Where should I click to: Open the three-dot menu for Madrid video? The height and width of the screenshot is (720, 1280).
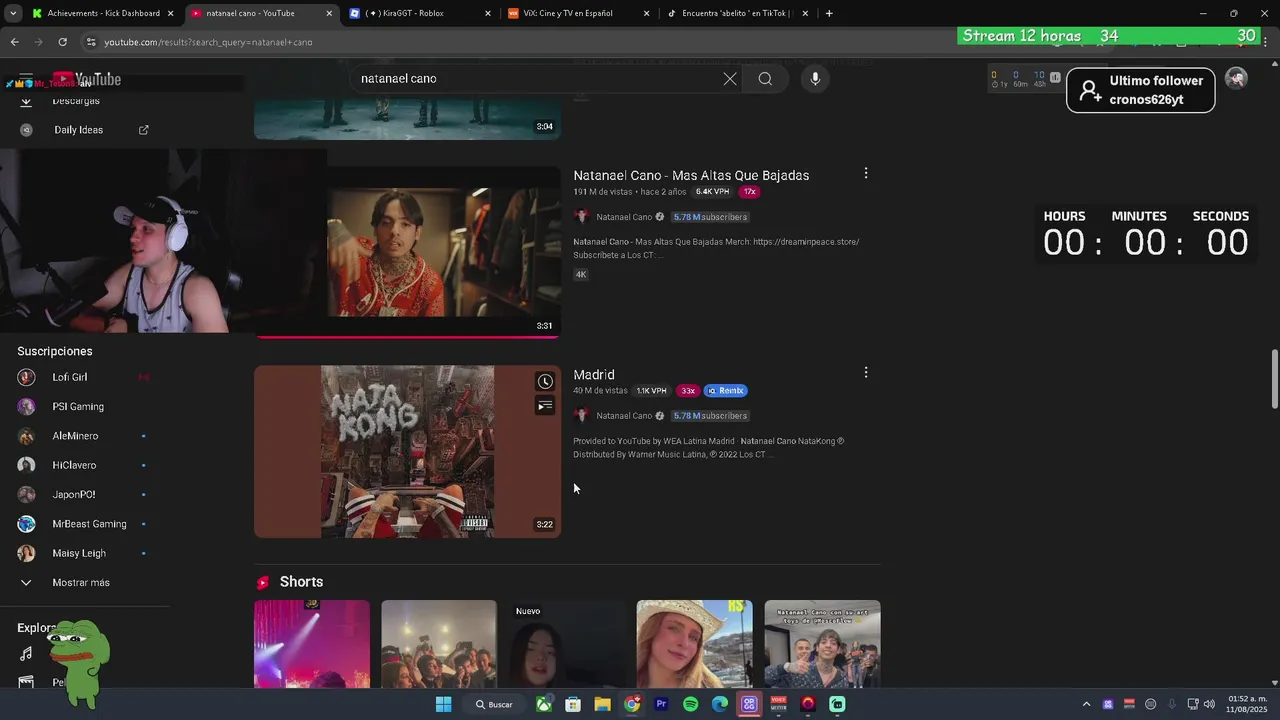coord(866,372)
